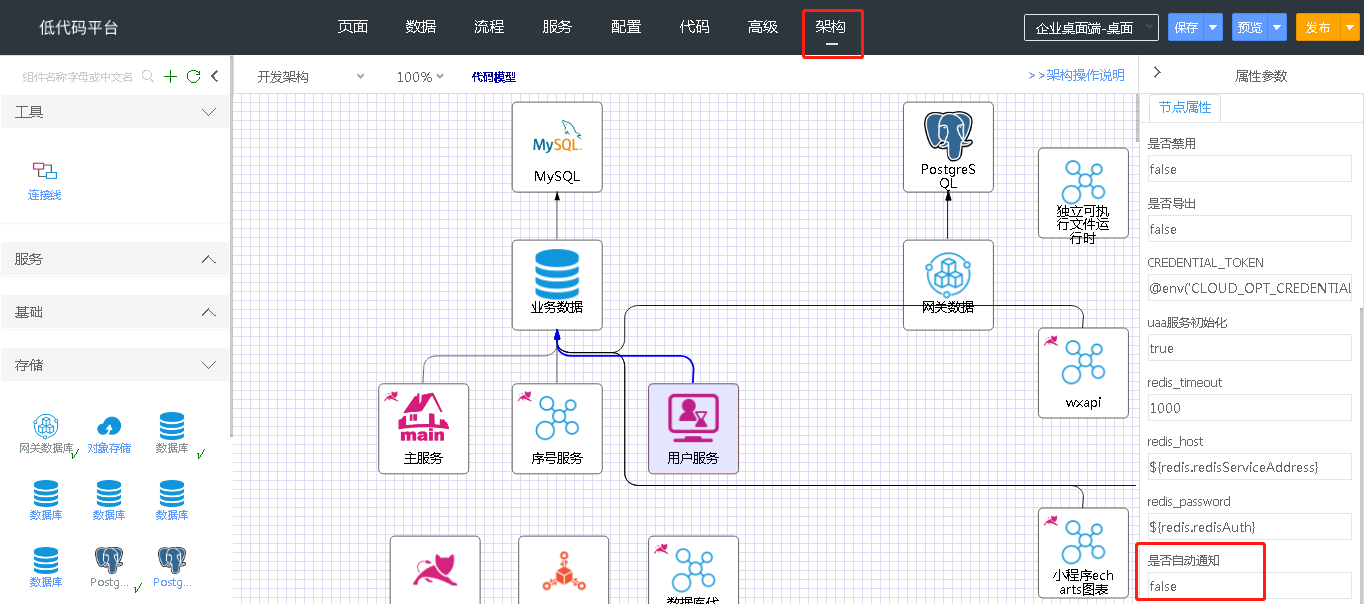This screenshot has width=1364, height=604.
Task: Click the 保存 button
Action: pos(1186,27)
